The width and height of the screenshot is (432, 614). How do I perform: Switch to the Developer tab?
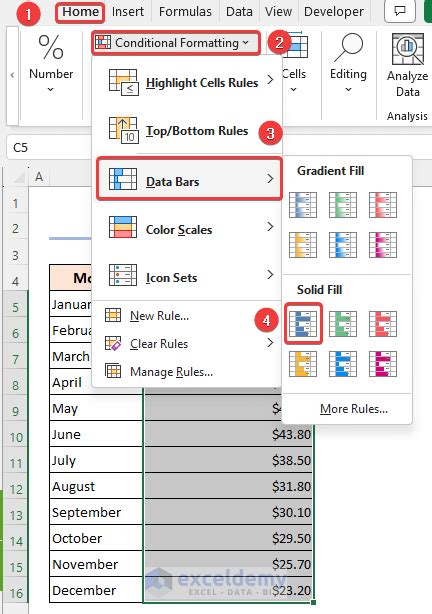click(334, 12)
